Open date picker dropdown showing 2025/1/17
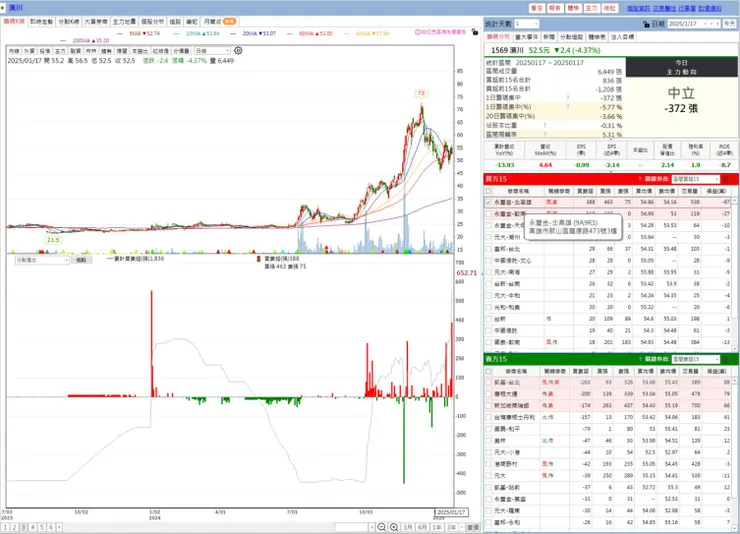This screenshot has height=534, width=740. [x=706, y=24]
